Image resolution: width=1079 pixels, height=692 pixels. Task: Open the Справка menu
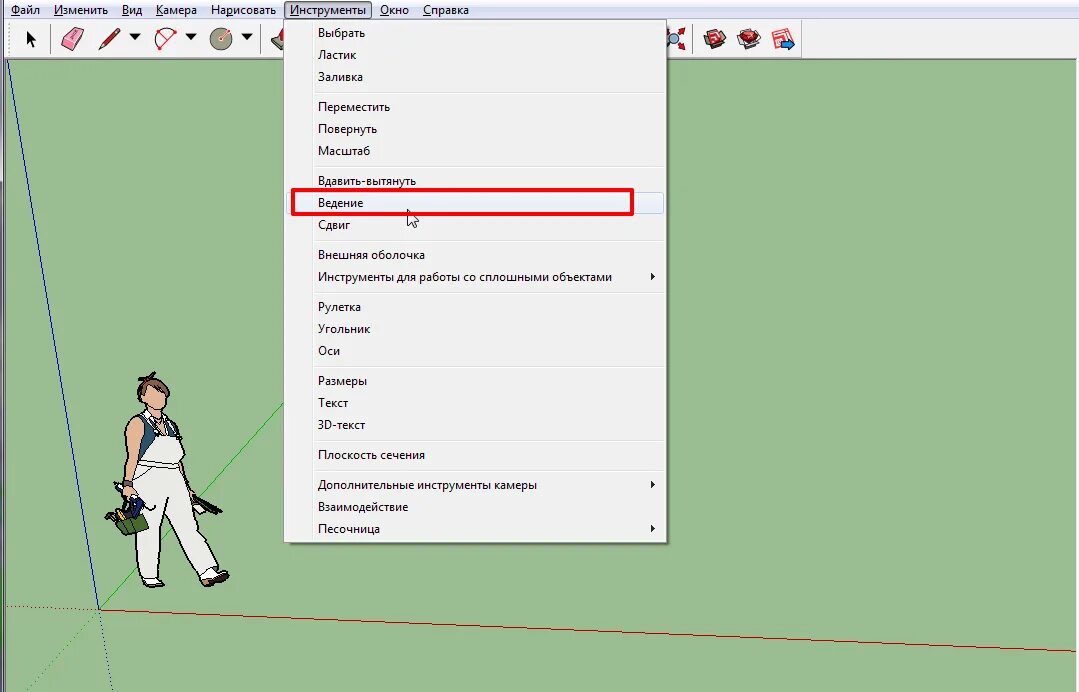point(446,10)
